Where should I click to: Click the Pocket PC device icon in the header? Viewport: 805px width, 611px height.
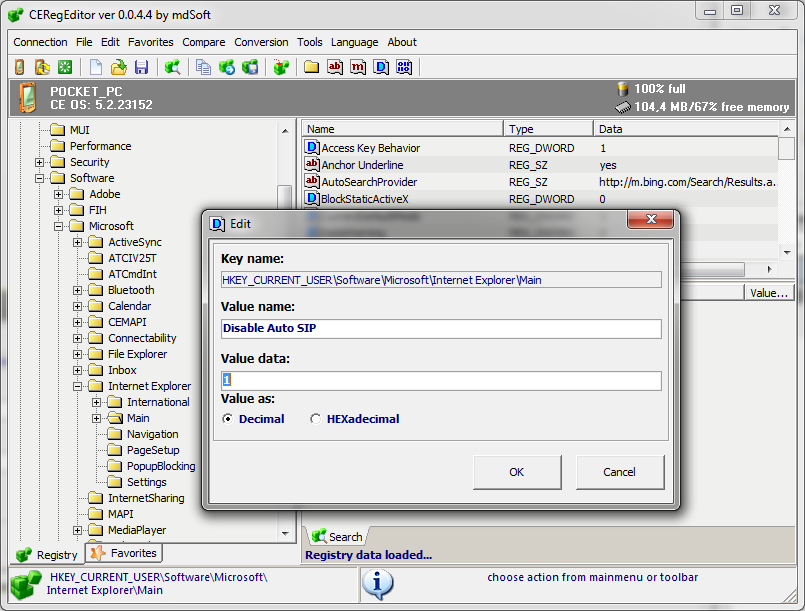click(x=28, y=97)
